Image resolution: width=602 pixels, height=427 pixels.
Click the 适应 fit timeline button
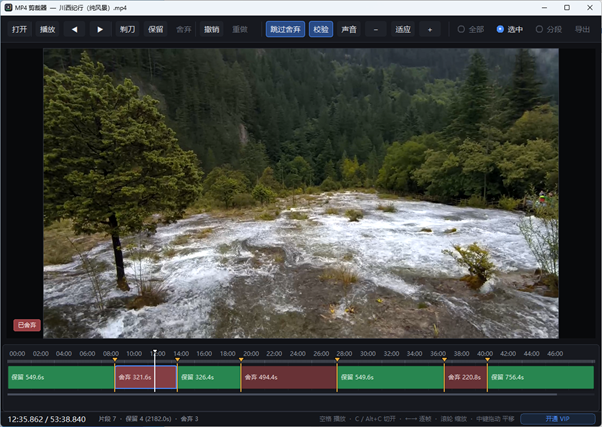pyautogui.click(x=403, y=29)
